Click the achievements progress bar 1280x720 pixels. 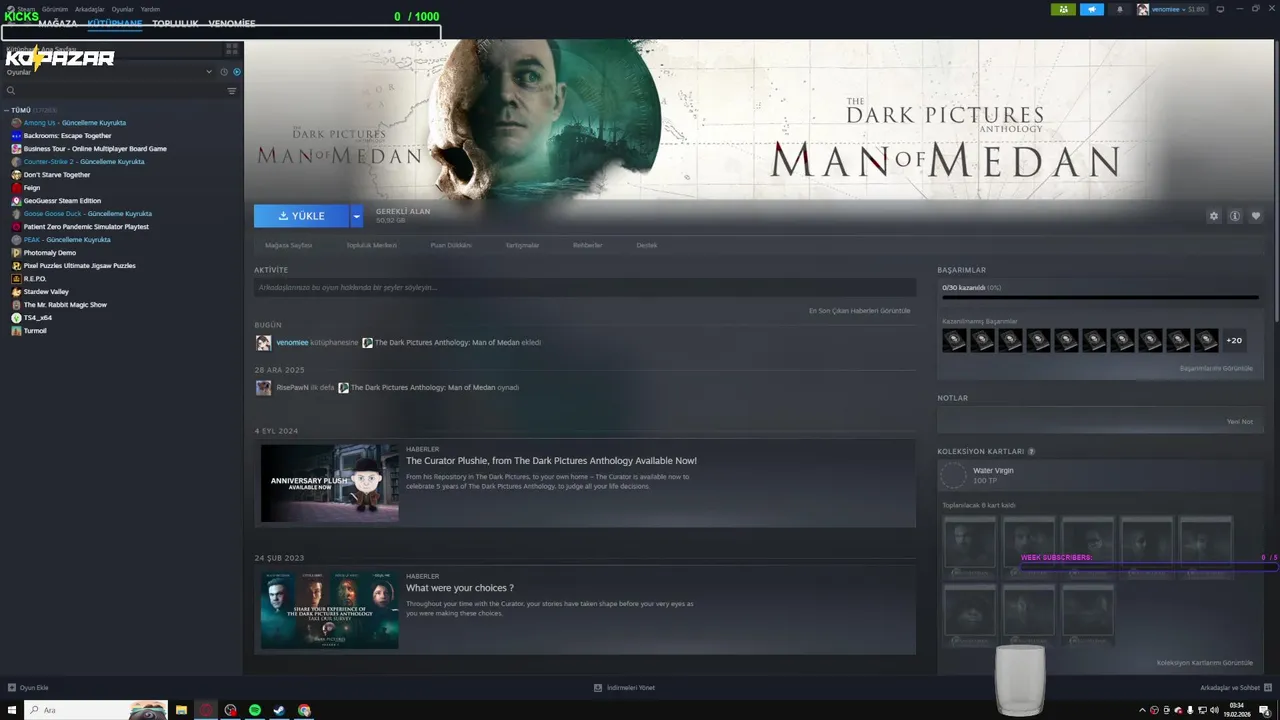[1100, 297]
